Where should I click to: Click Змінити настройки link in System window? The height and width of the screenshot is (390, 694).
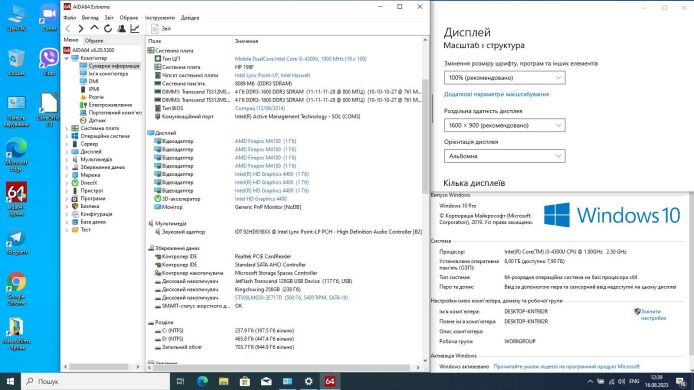pyautogui.click(x=653, y=315)
